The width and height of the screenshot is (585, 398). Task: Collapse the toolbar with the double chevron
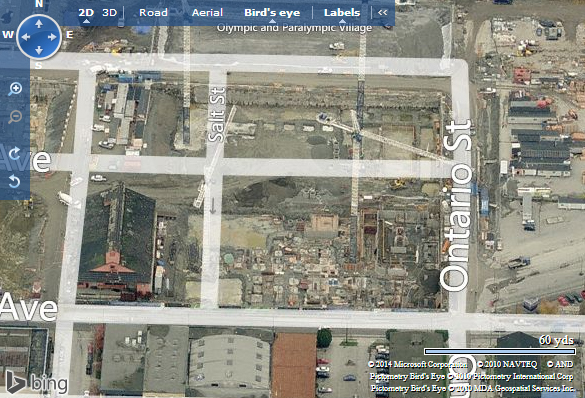coord(382,13)
